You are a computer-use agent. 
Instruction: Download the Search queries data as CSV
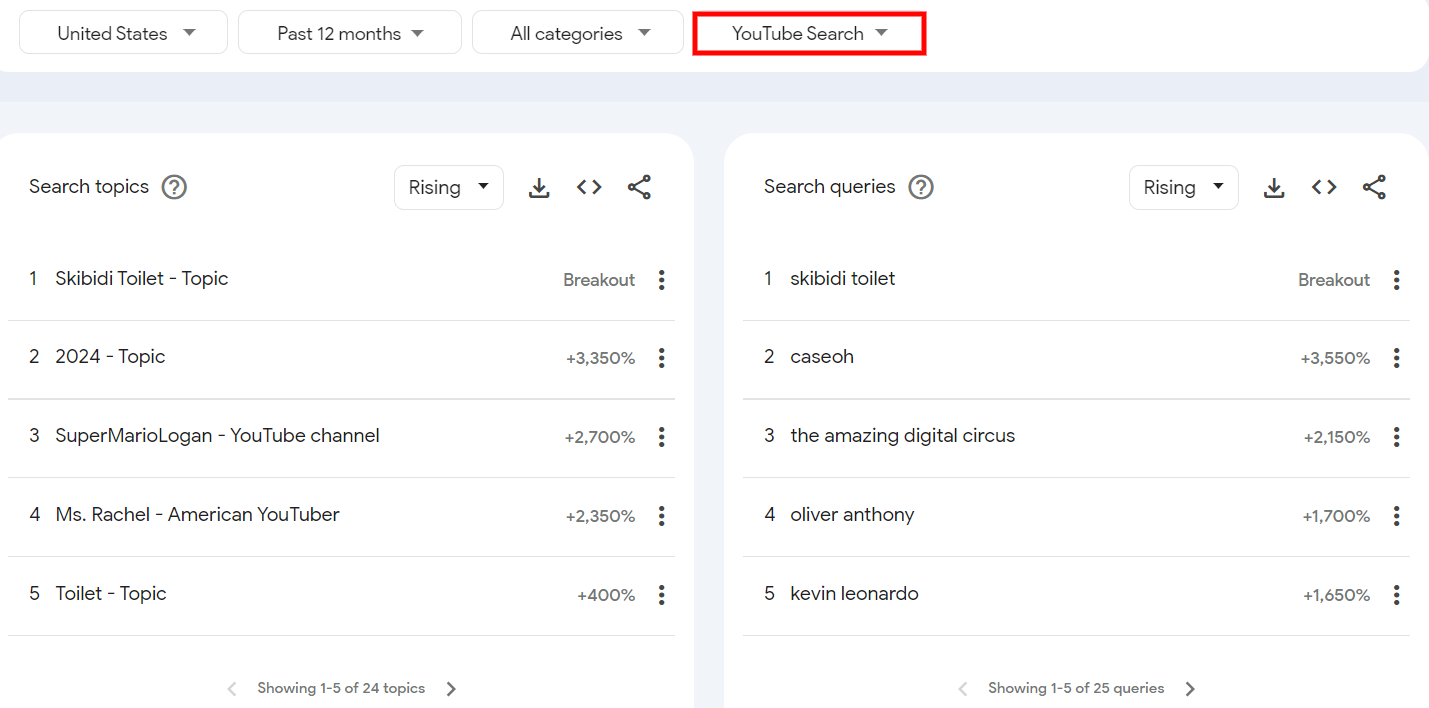point(1274,187)
